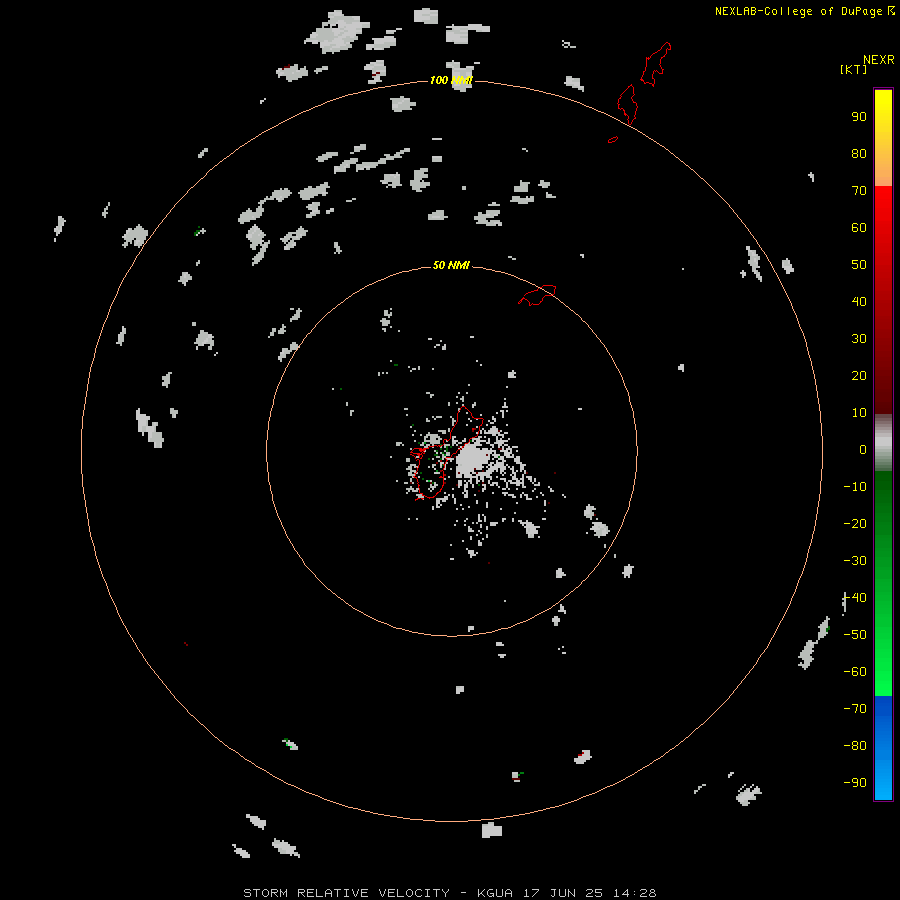This screenshot has width=900, height=900.
Task: Click the -90 value on the velocity scale
Action: [855, 783]
